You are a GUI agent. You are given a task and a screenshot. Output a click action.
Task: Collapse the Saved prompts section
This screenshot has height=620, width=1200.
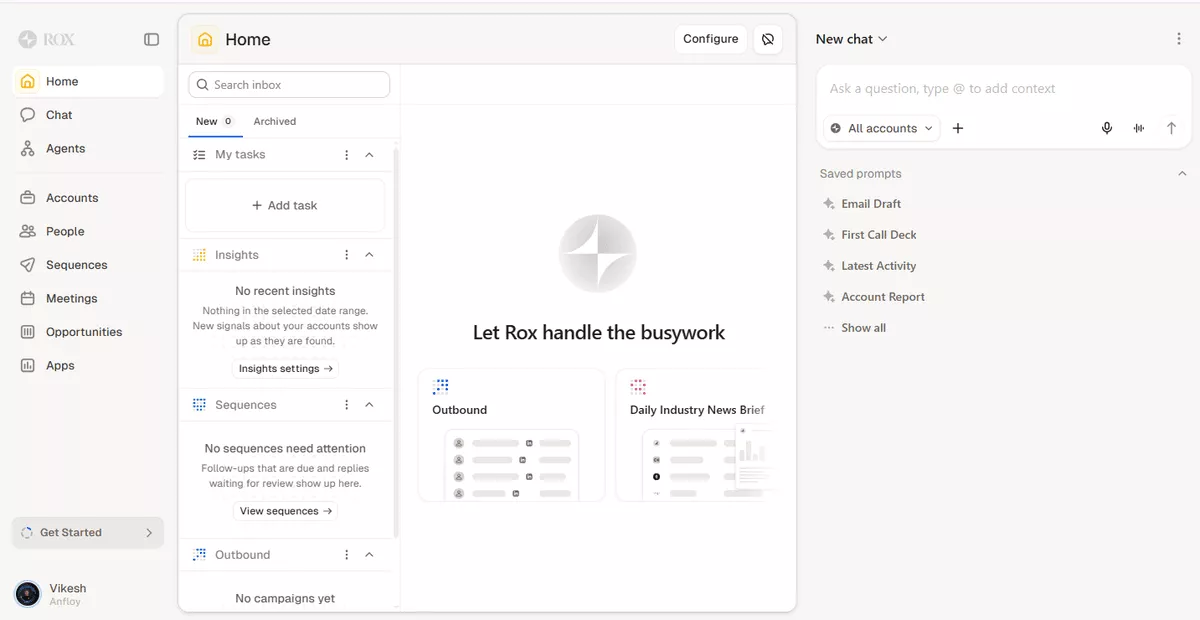[x=1182, y=174]
